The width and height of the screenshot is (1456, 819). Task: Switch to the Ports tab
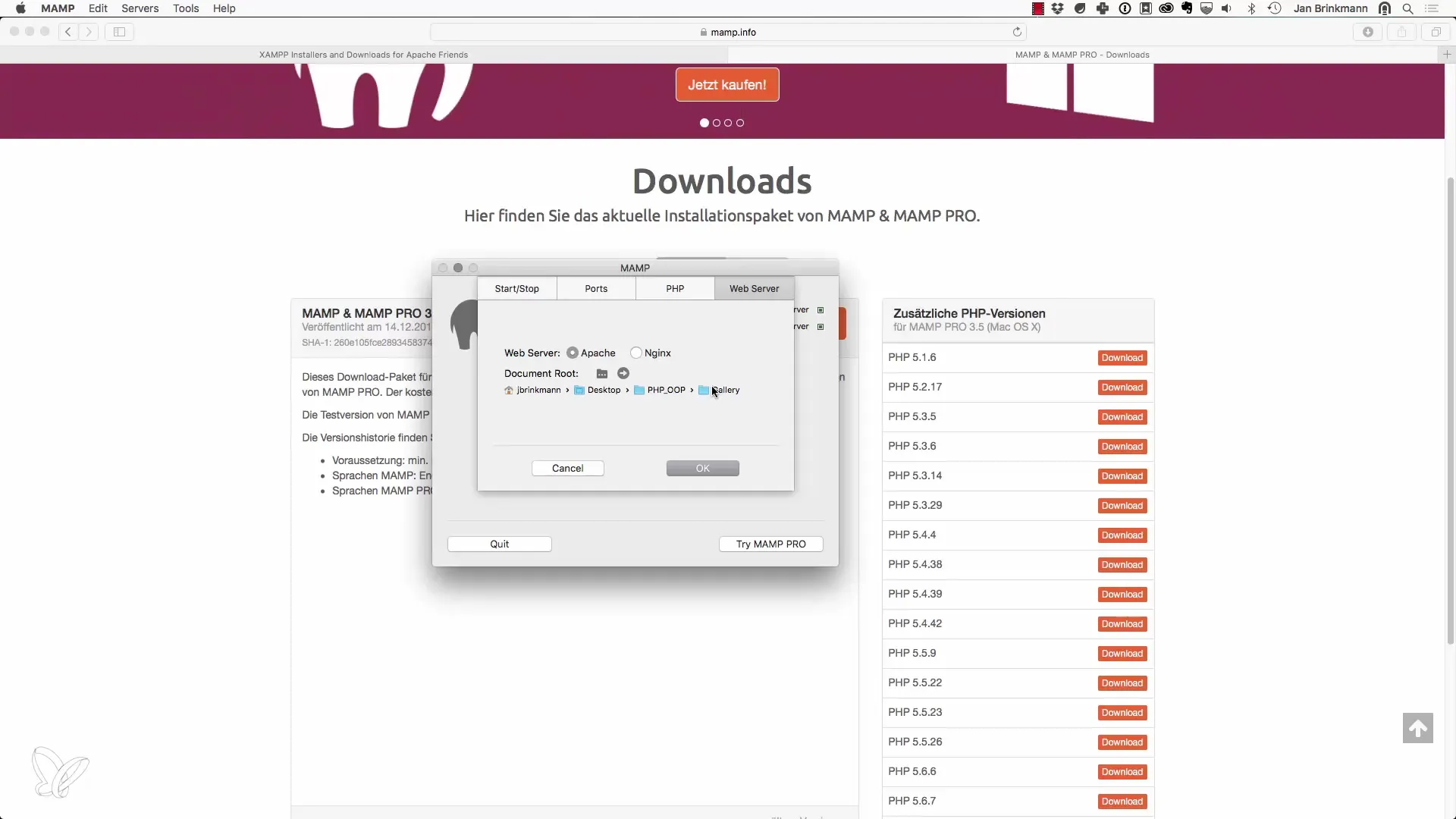coord(596,289)
